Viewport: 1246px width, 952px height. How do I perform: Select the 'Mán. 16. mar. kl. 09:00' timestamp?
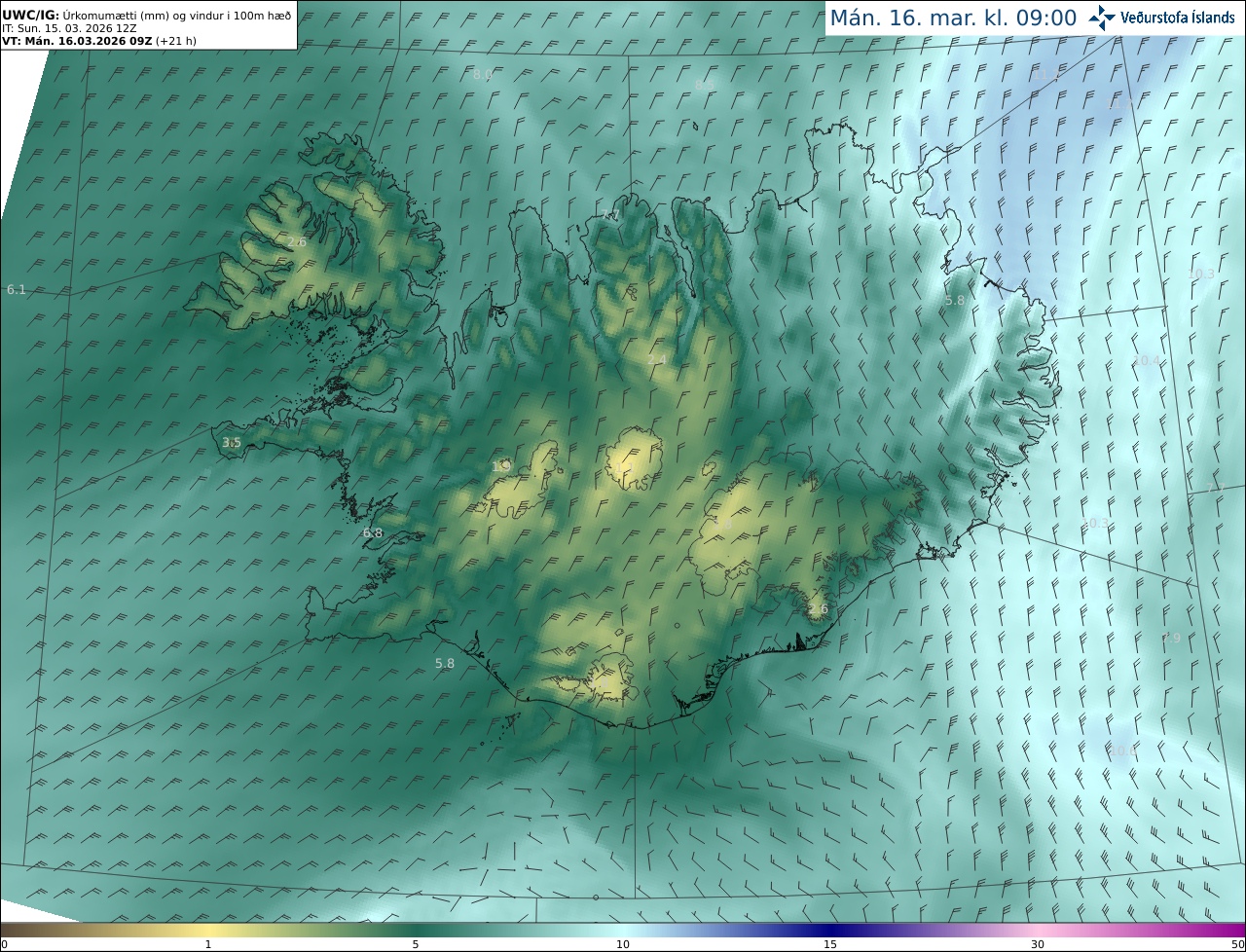coord(953,18)
